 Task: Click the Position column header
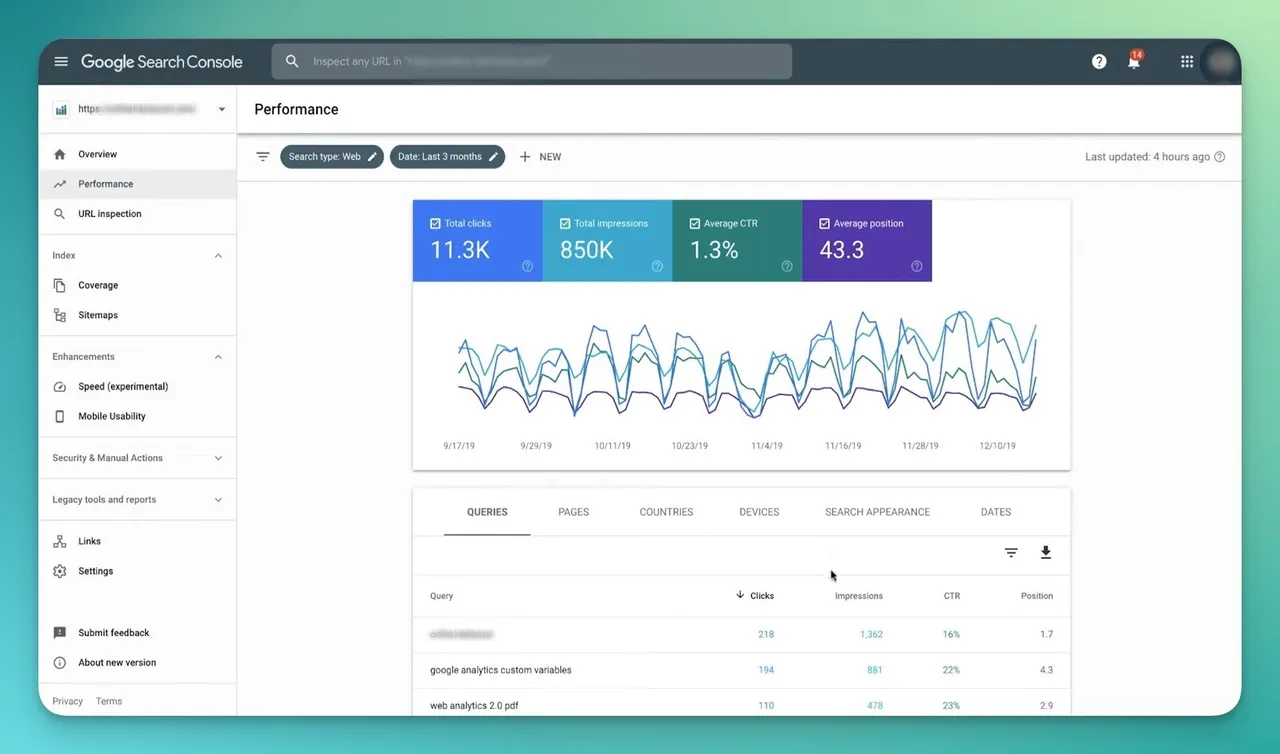pyautogui.click(x=1037, y=596)
